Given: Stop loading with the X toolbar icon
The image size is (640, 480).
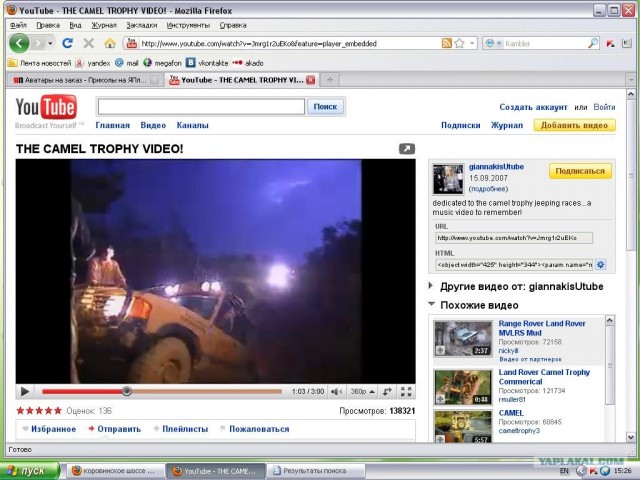Looking at the screenshot, I should tap(88, 43).
